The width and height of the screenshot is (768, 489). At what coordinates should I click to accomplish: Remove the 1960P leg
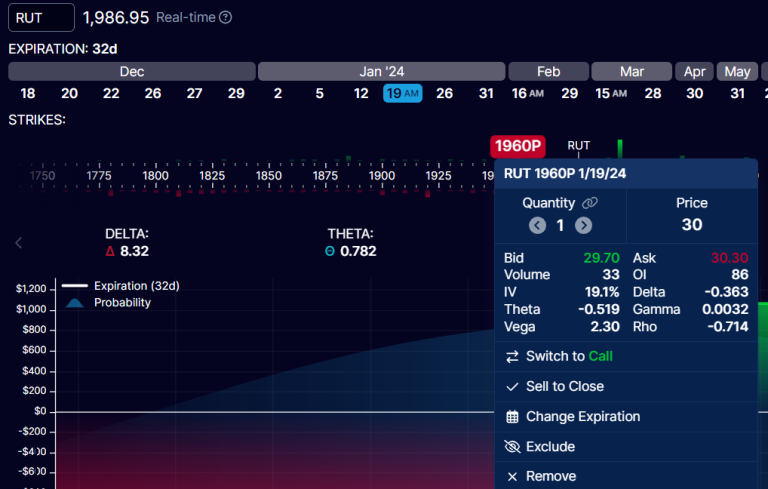pyautogui.click(x=550, y=477)
